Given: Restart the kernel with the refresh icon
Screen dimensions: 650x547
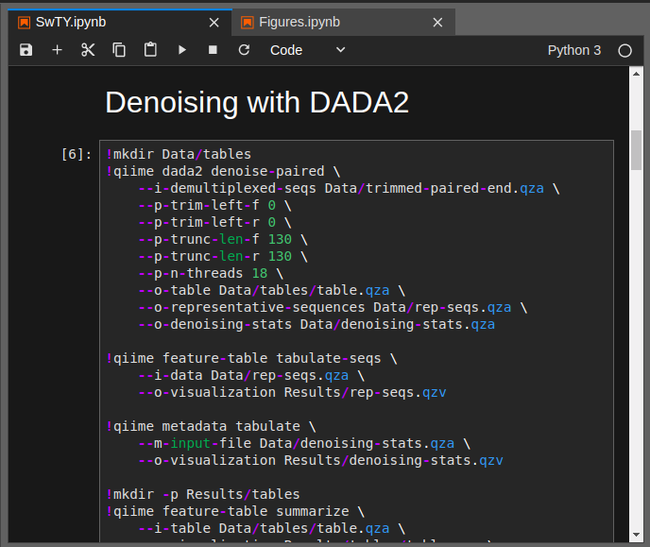Looking at the screenshot, I should click(244, 50).
